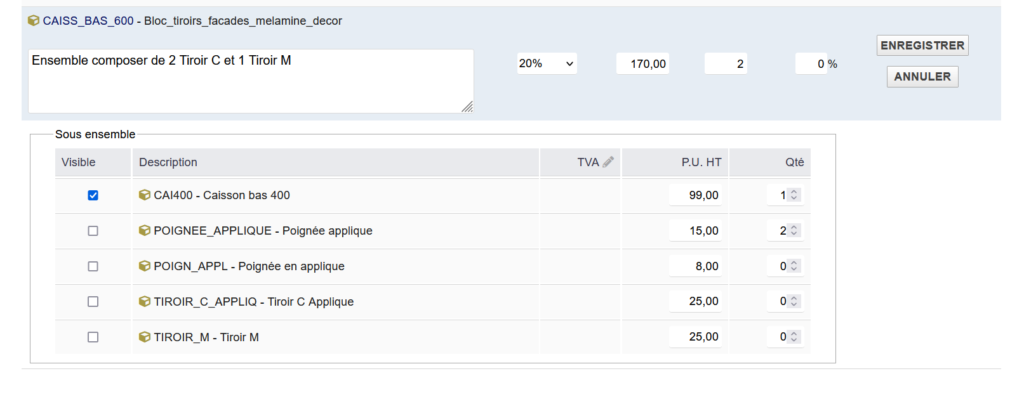
Task: Open the CAISS_BAS_600 product link
Action: (x=88, y=21)
